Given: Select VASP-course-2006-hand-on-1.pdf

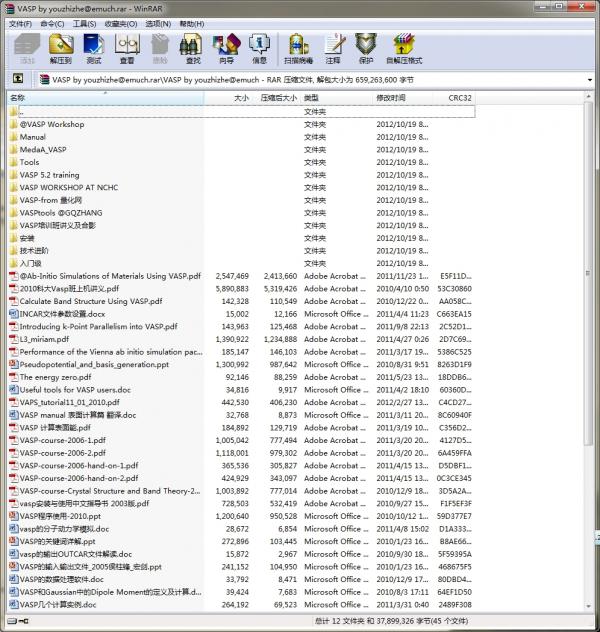Looking at the screenshot, I should pos(241,466).
